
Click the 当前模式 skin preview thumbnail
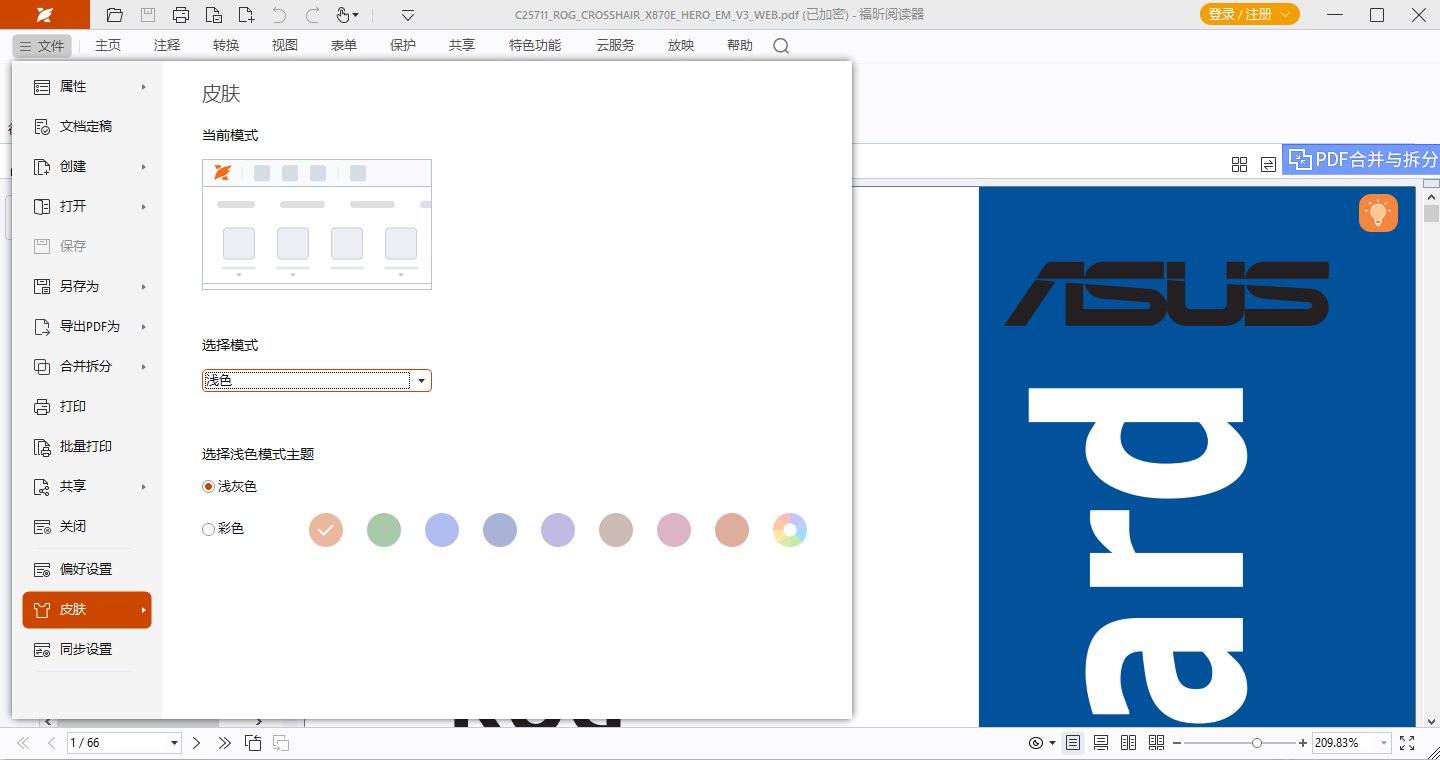[x=317, y=224]
